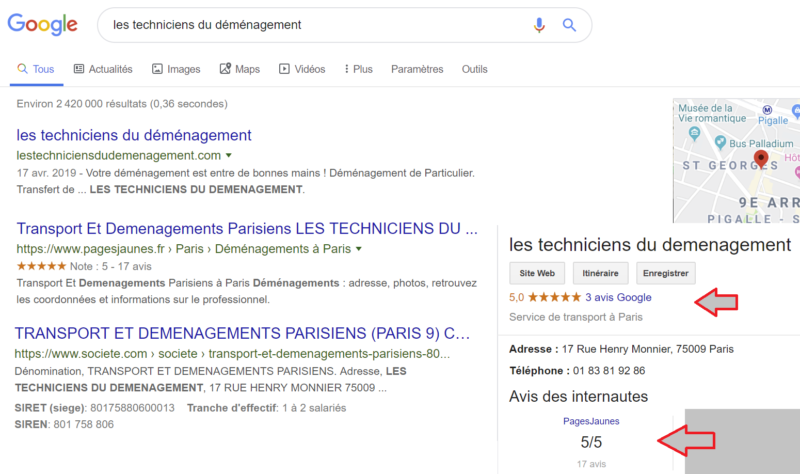Click the Pigalle metro icon on map
The width and height of the screenshot is (800, 474).
pos(767,110)
